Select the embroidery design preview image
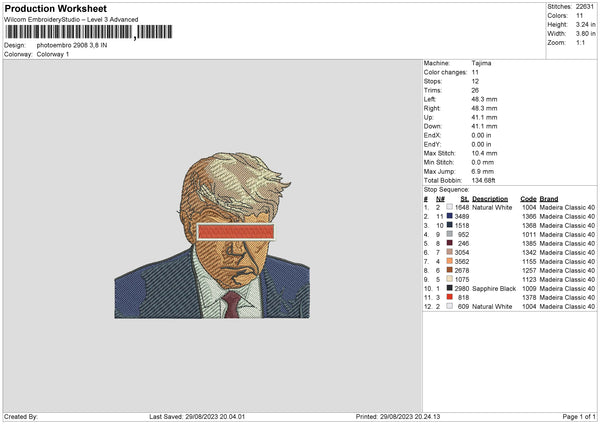The image size is (600, 424). 212,235
